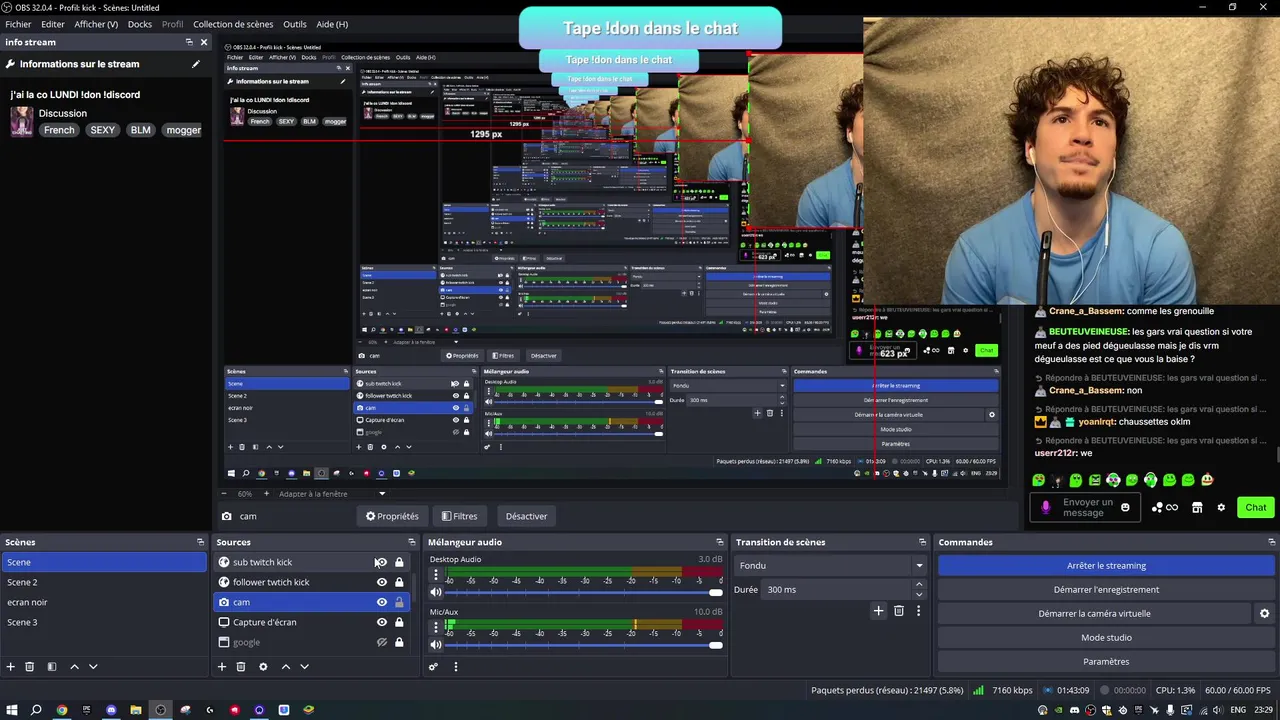Hide the Capture d'écran source
The height and width of the screenshot is (720, 1280).
coord(381,622)
